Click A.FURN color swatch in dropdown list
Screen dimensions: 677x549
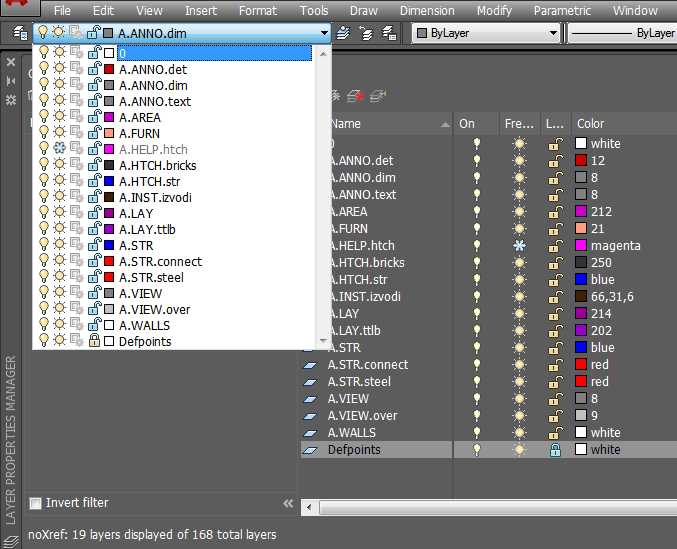tap(109, 133)
